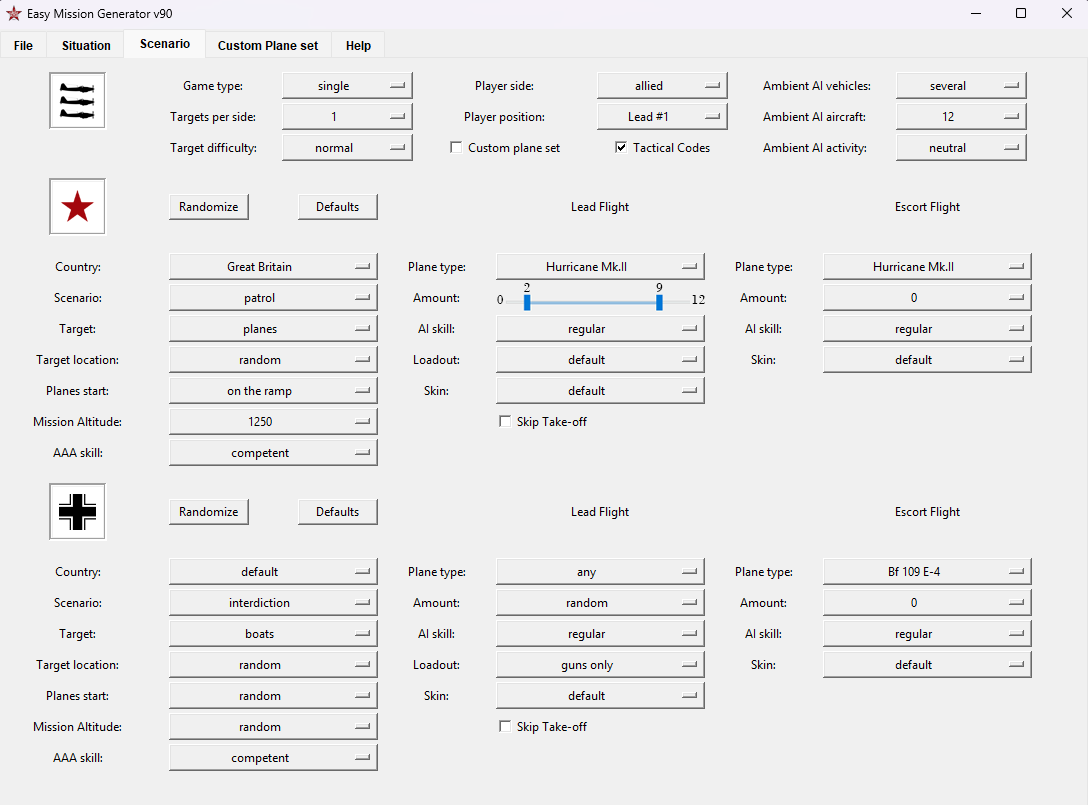The image size is (1088, 805).
Task: Open Player position dropdown Lead #1
Action: [x=662, y=117]
